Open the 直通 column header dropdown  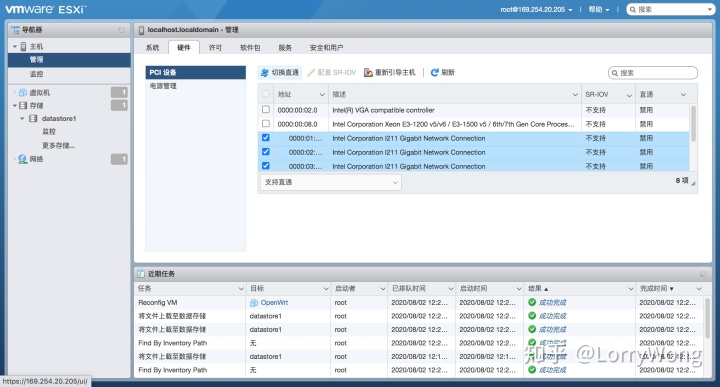click(x=683, y=95)
